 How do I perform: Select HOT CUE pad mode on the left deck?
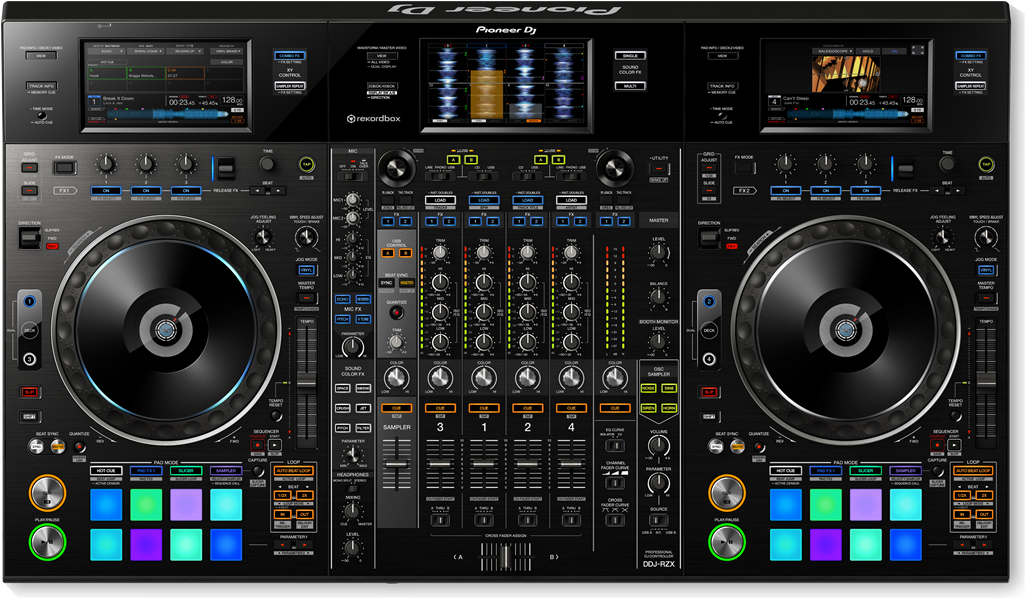tap(106, 470)
